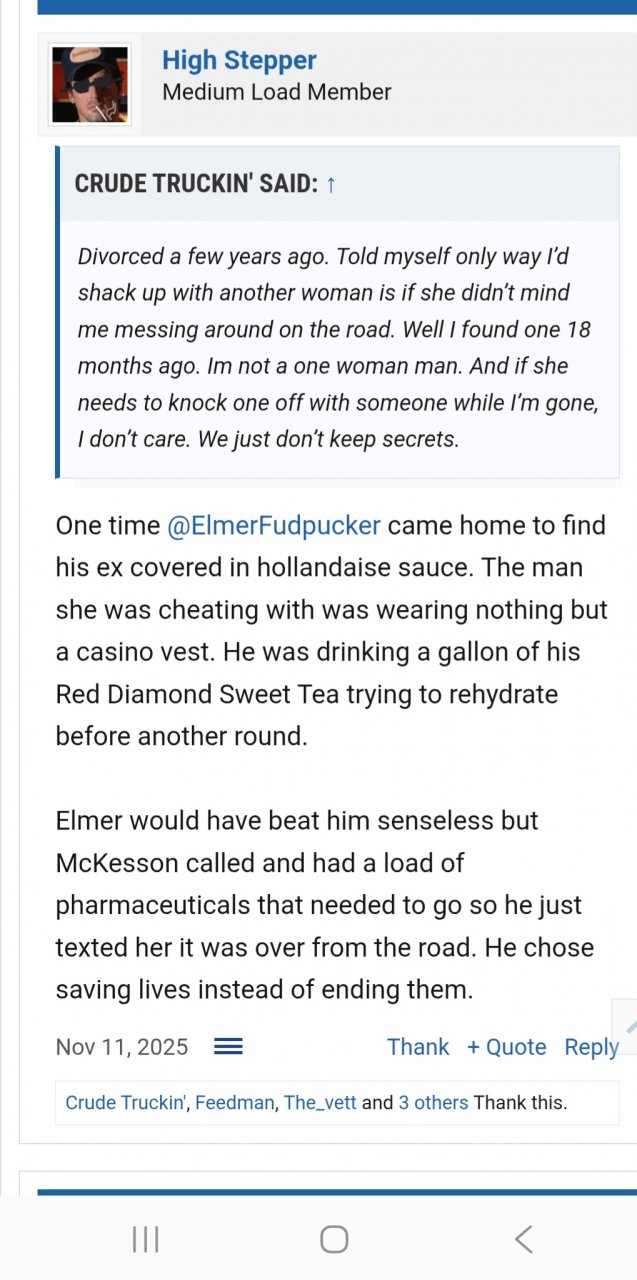
Task: Open Feedman's profile in thanks list
Action: point(235,1103)
